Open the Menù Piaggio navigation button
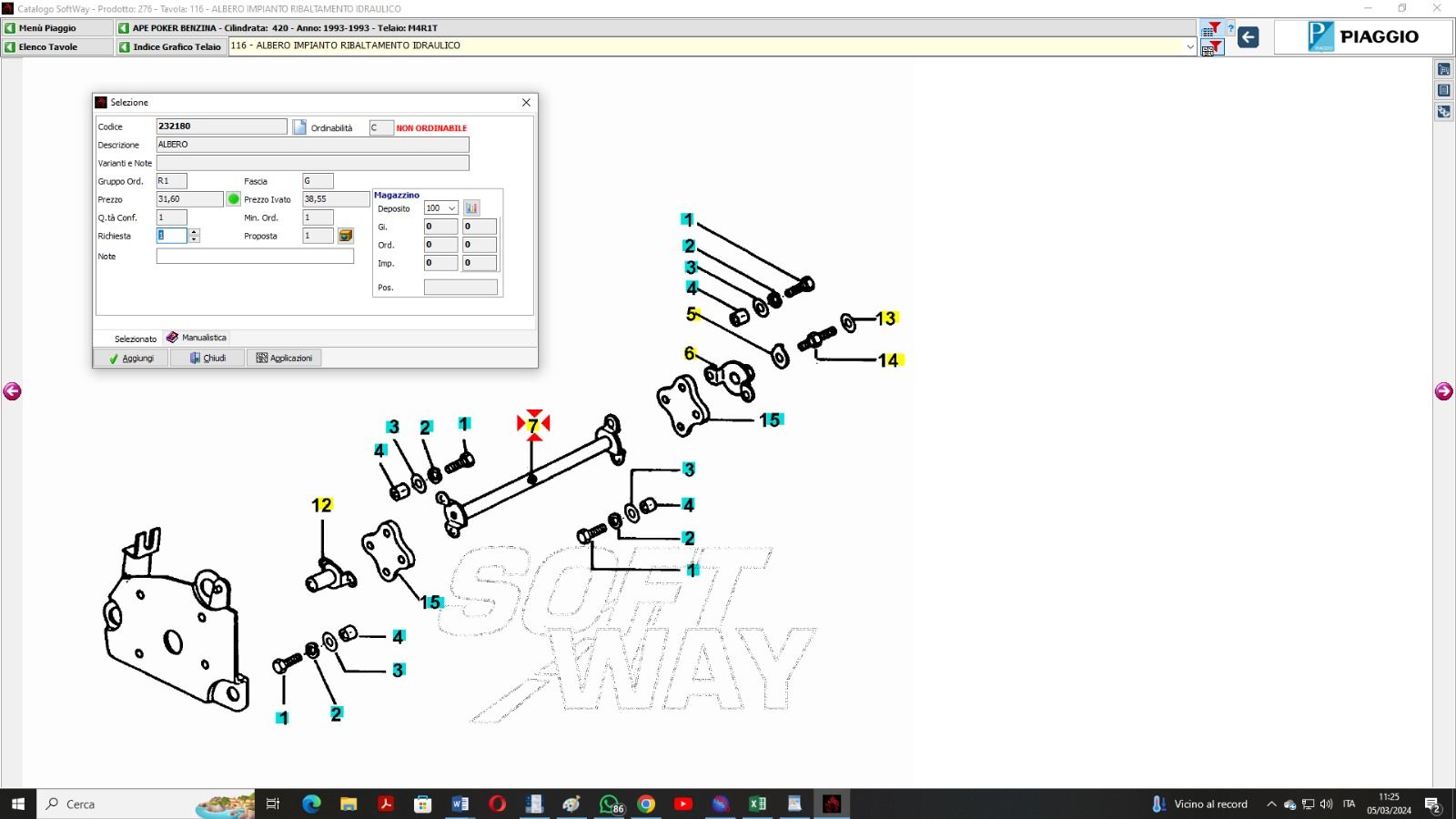The image size is (1456, 819). click(56, 28)
